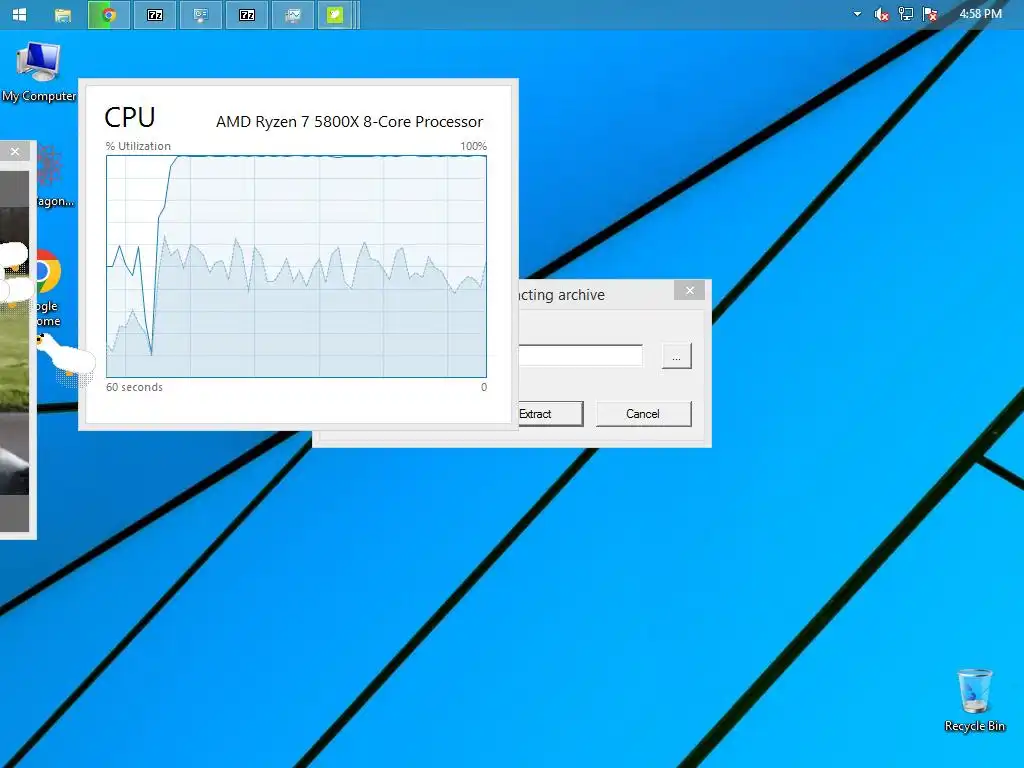The height and width of the screenshot is (768, 1024).
Task: Select the Recycle Bin desktop icon
Action: click(x=974, y=700)
